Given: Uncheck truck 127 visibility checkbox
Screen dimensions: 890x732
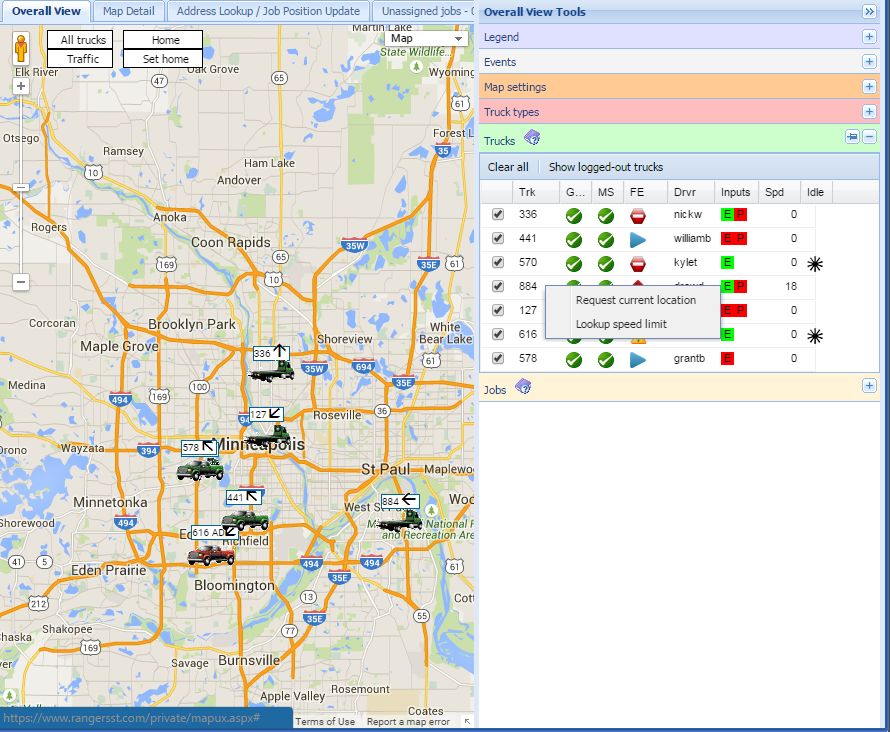Looking at the screenshot, I should [497, 310].
